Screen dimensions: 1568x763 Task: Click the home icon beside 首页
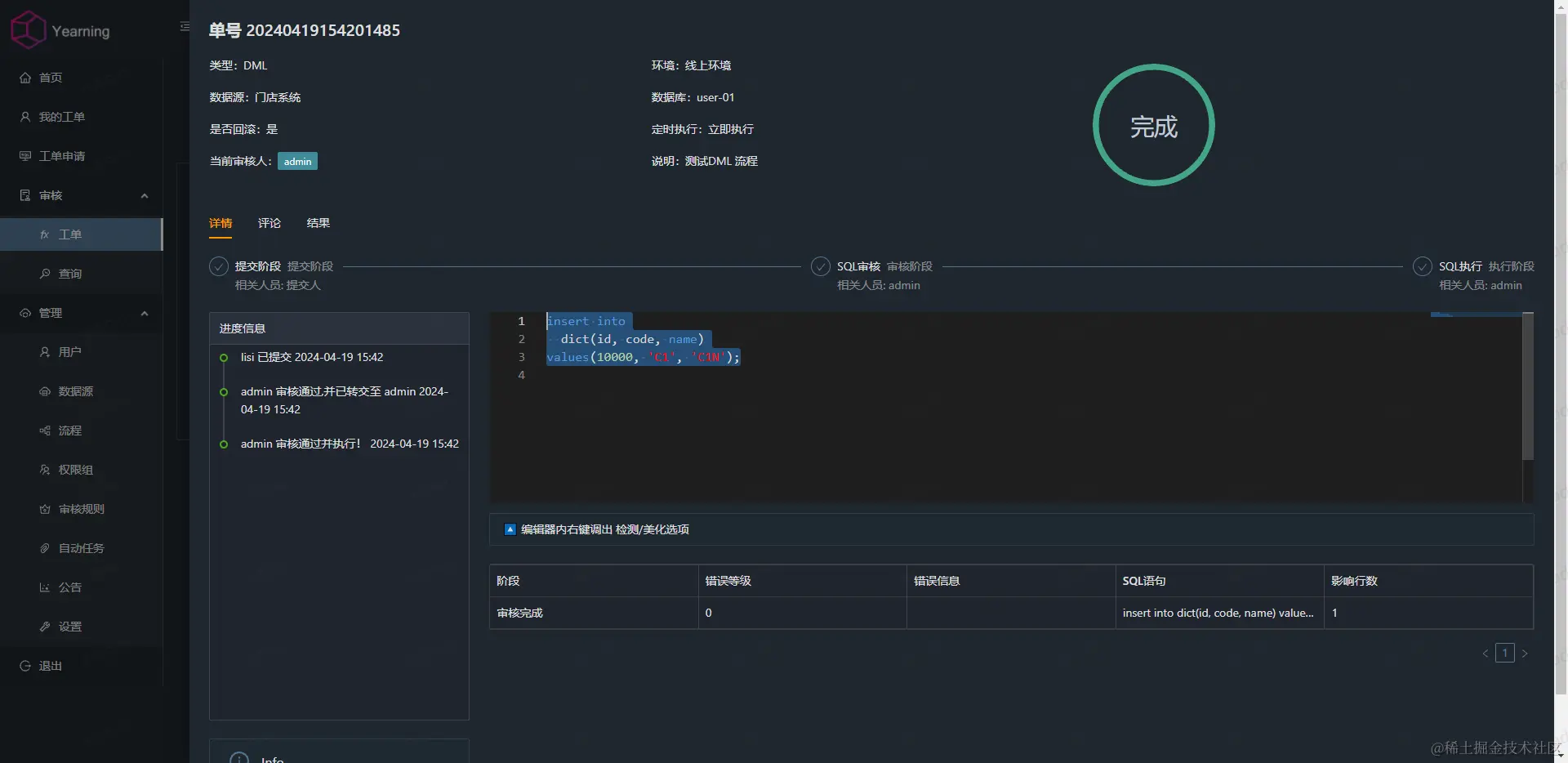(25, 78)
